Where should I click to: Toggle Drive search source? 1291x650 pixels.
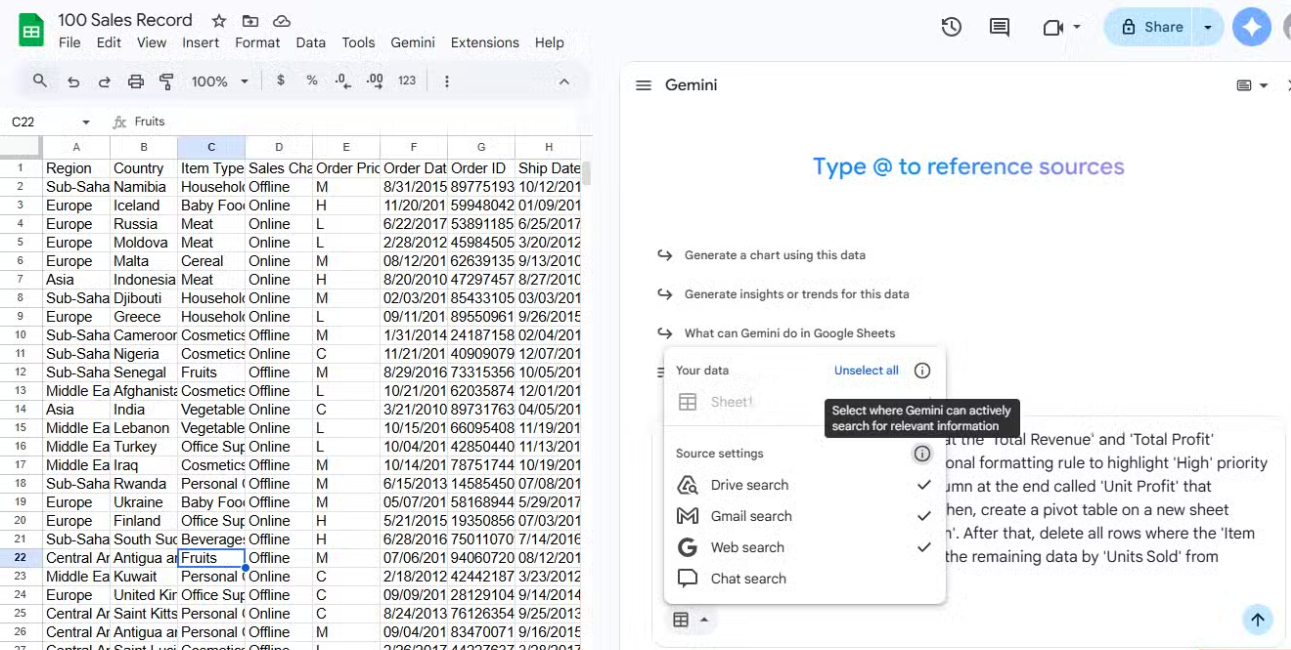point(805,485)
